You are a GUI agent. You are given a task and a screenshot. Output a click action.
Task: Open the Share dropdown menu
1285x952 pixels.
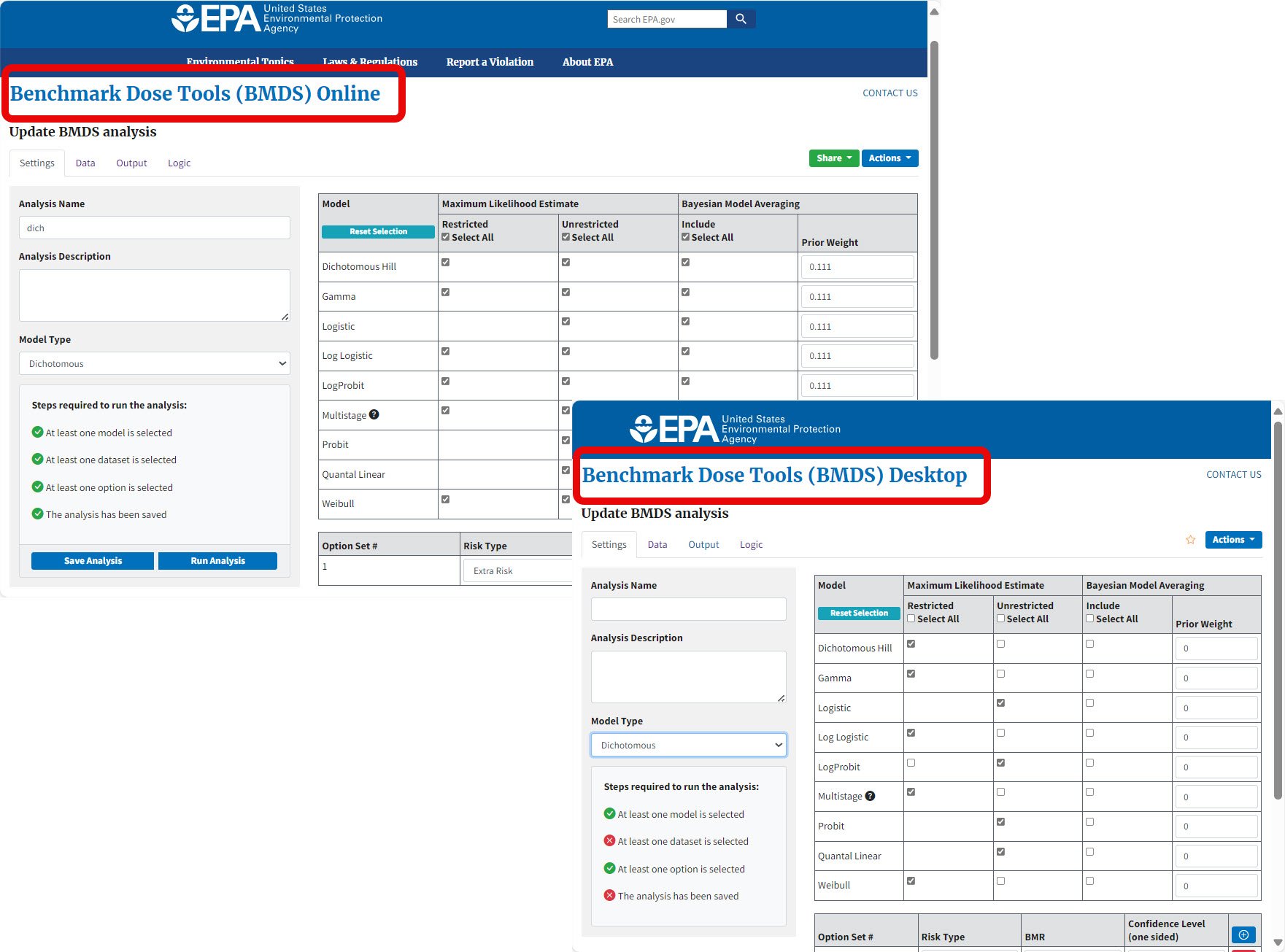pos(833,158)
